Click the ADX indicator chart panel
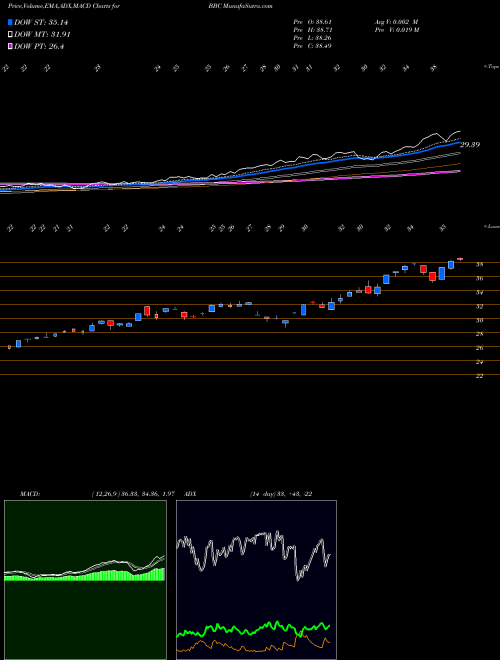The width and height of the screenshot is (500, 660). pos(256,580)
